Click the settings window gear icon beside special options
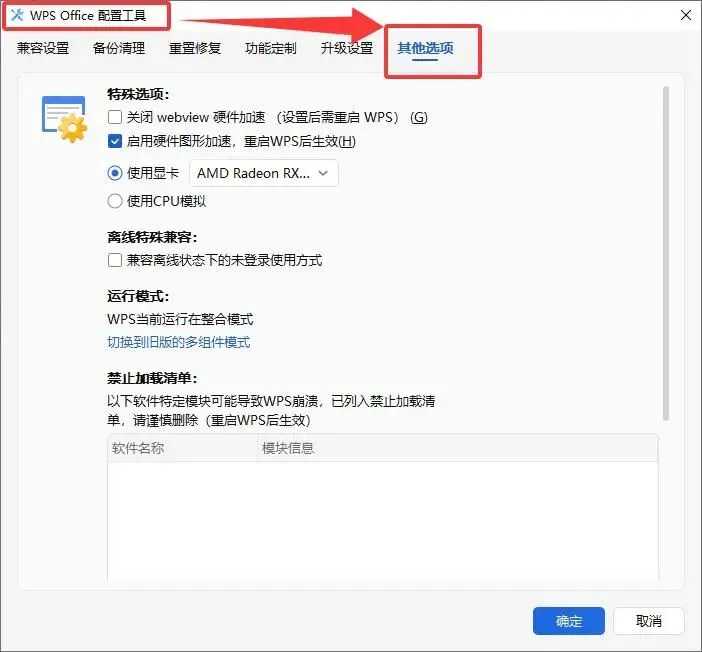 point(64,119)
